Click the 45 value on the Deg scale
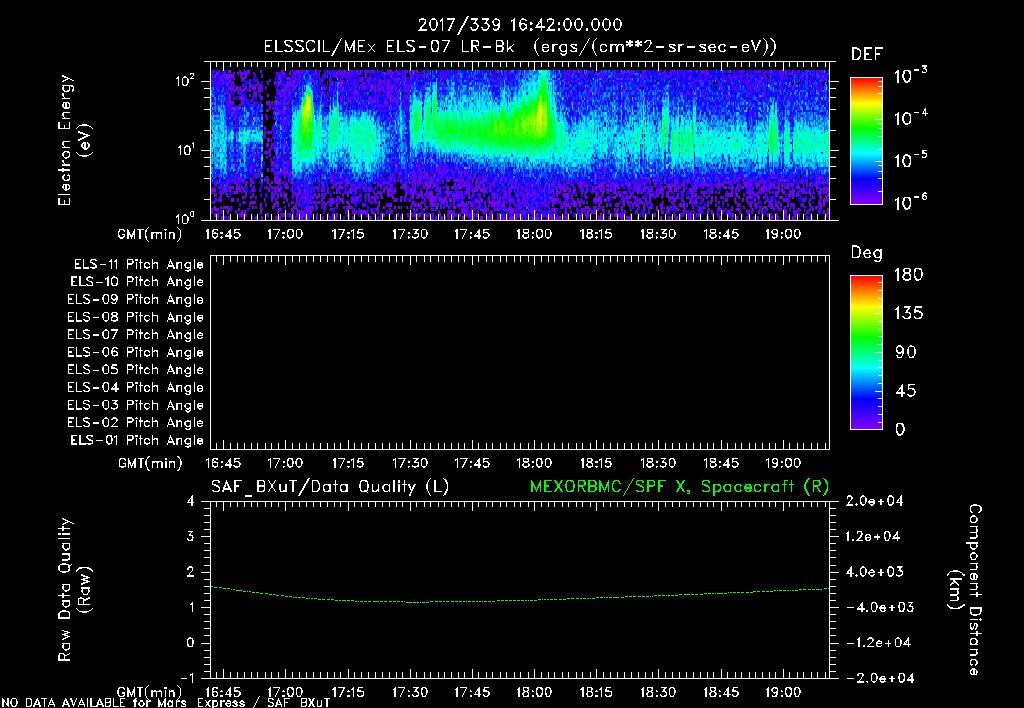The width and height of the screenshot is (1024, 708). [x=905, y=391]
